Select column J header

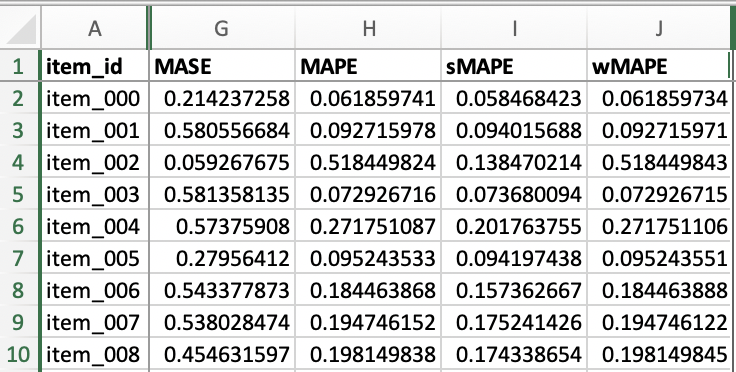click(659, 28)
